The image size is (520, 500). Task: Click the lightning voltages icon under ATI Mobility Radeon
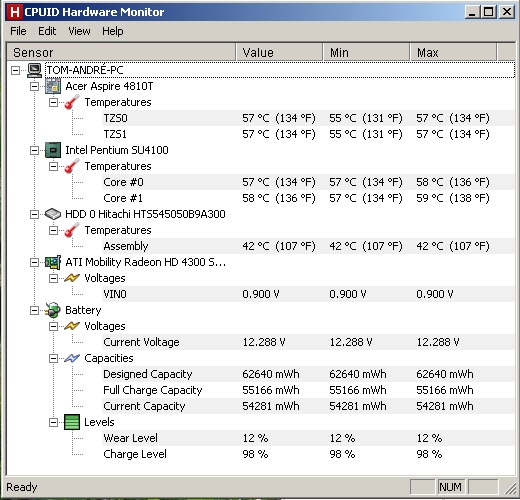(x=72, y=278)
